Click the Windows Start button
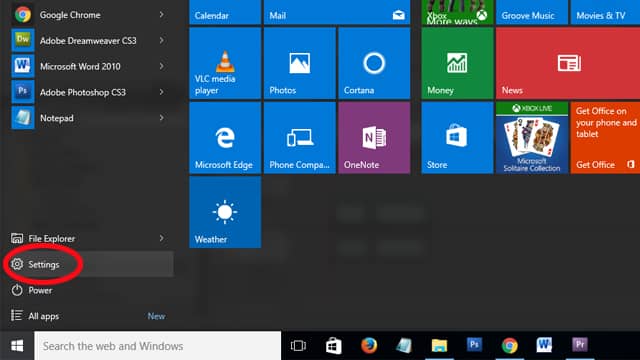Viewport: 640px width, 360px height. pyautogui.click(x=17, y=346)
